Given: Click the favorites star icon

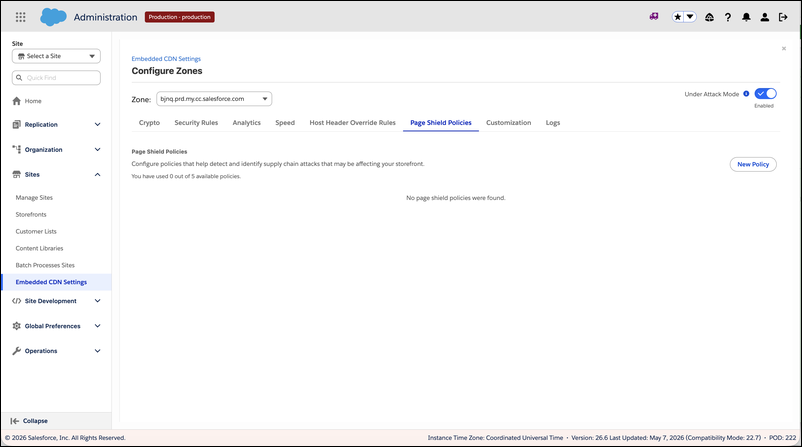Looking at the screenshot, I should pyautogui.click(x=678, y=17).
